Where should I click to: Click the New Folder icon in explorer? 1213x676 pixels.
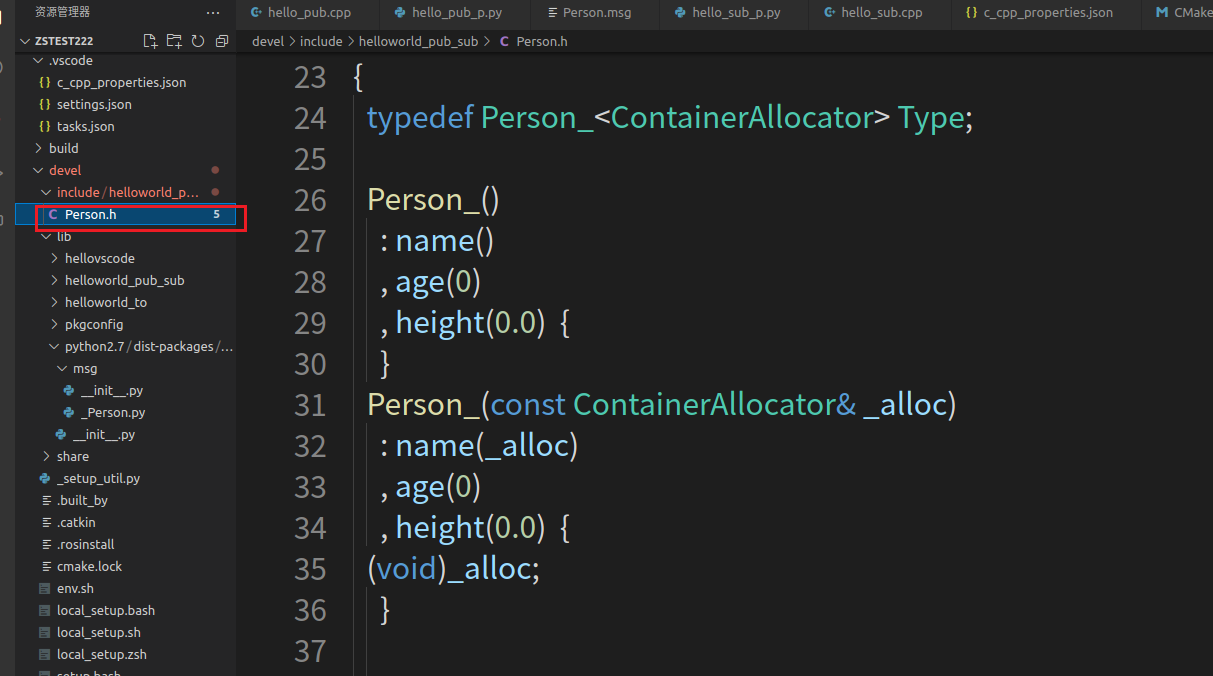coord(174,41)
